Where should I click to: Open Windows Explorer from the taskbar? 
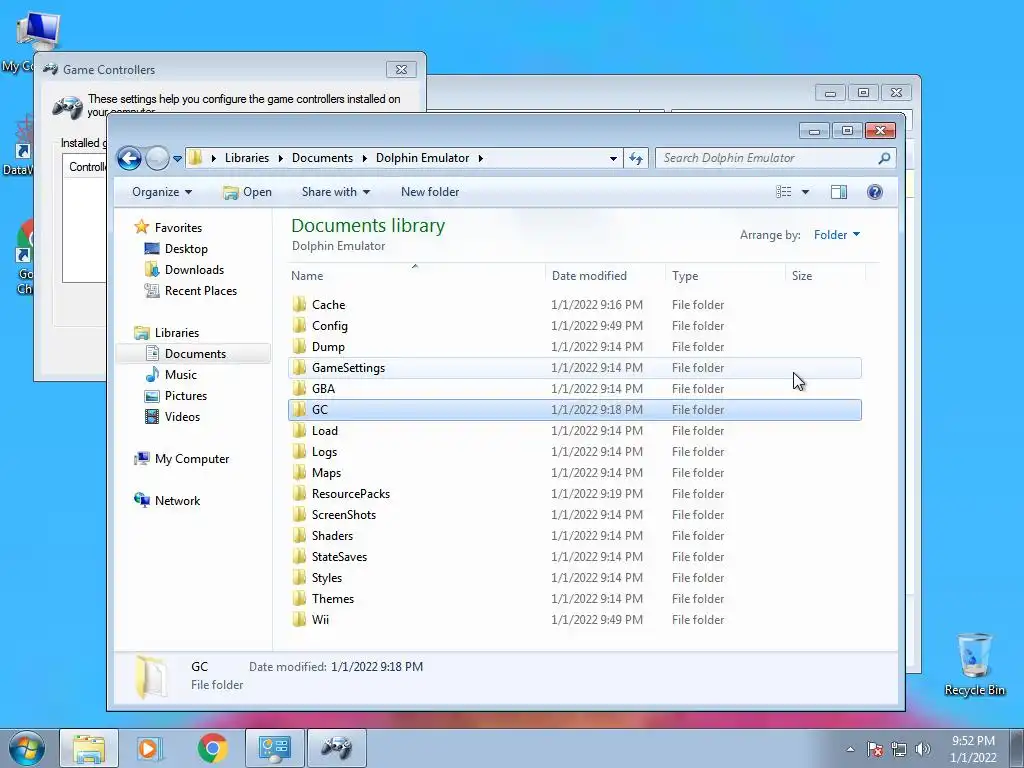(x=89, y=748)
